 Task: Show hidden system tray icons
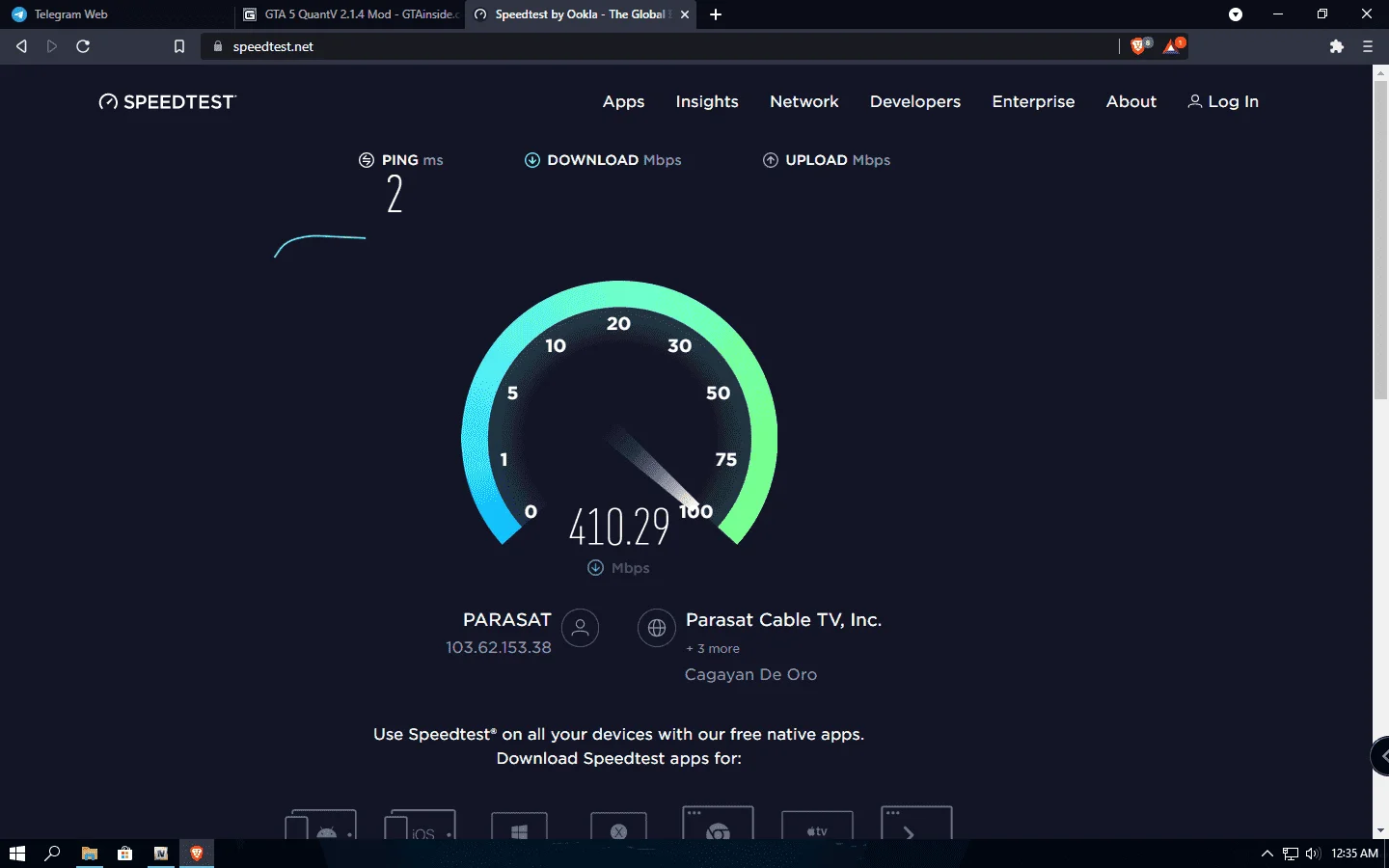coord(1267,854)
